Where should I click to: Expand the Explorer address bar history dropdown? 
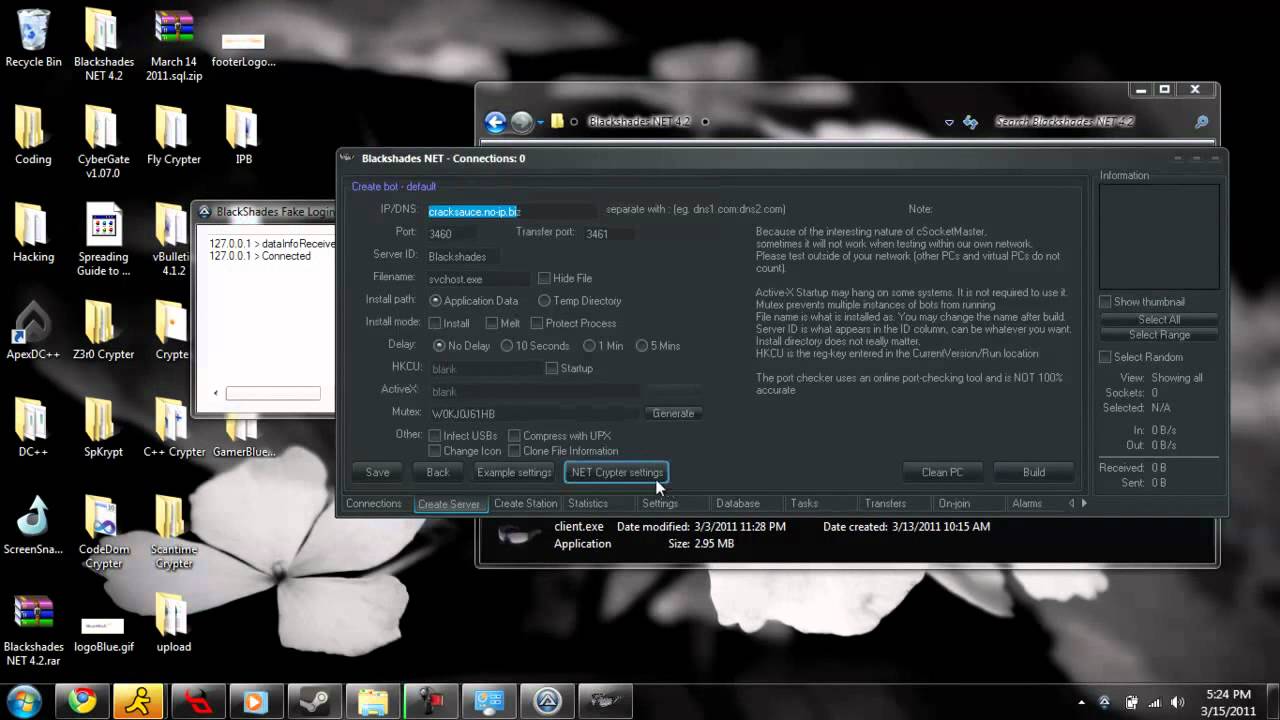click(x=949, y=122)
